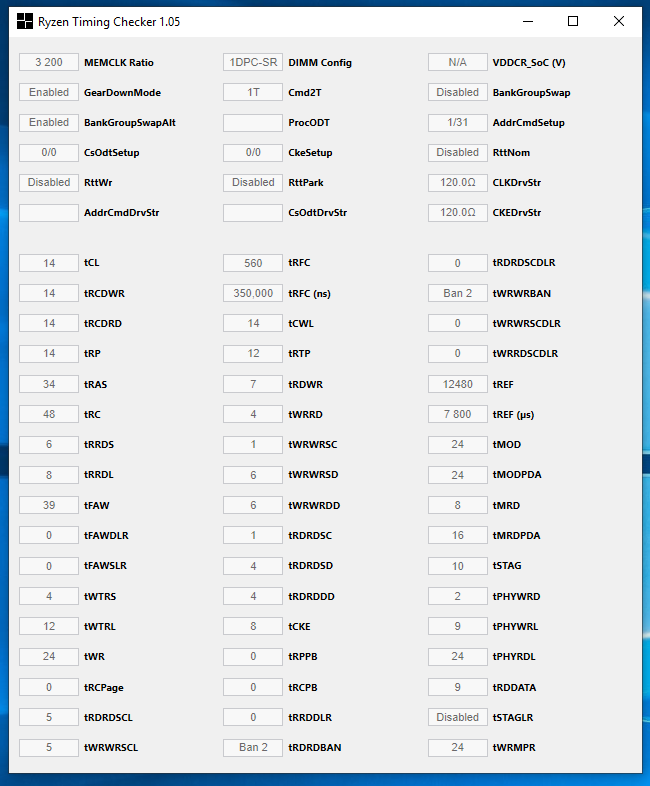This screenshot has width=650, height=786.
Task: Click the BankGroupSwapAlt value field
Action: [x=49, y=122]
